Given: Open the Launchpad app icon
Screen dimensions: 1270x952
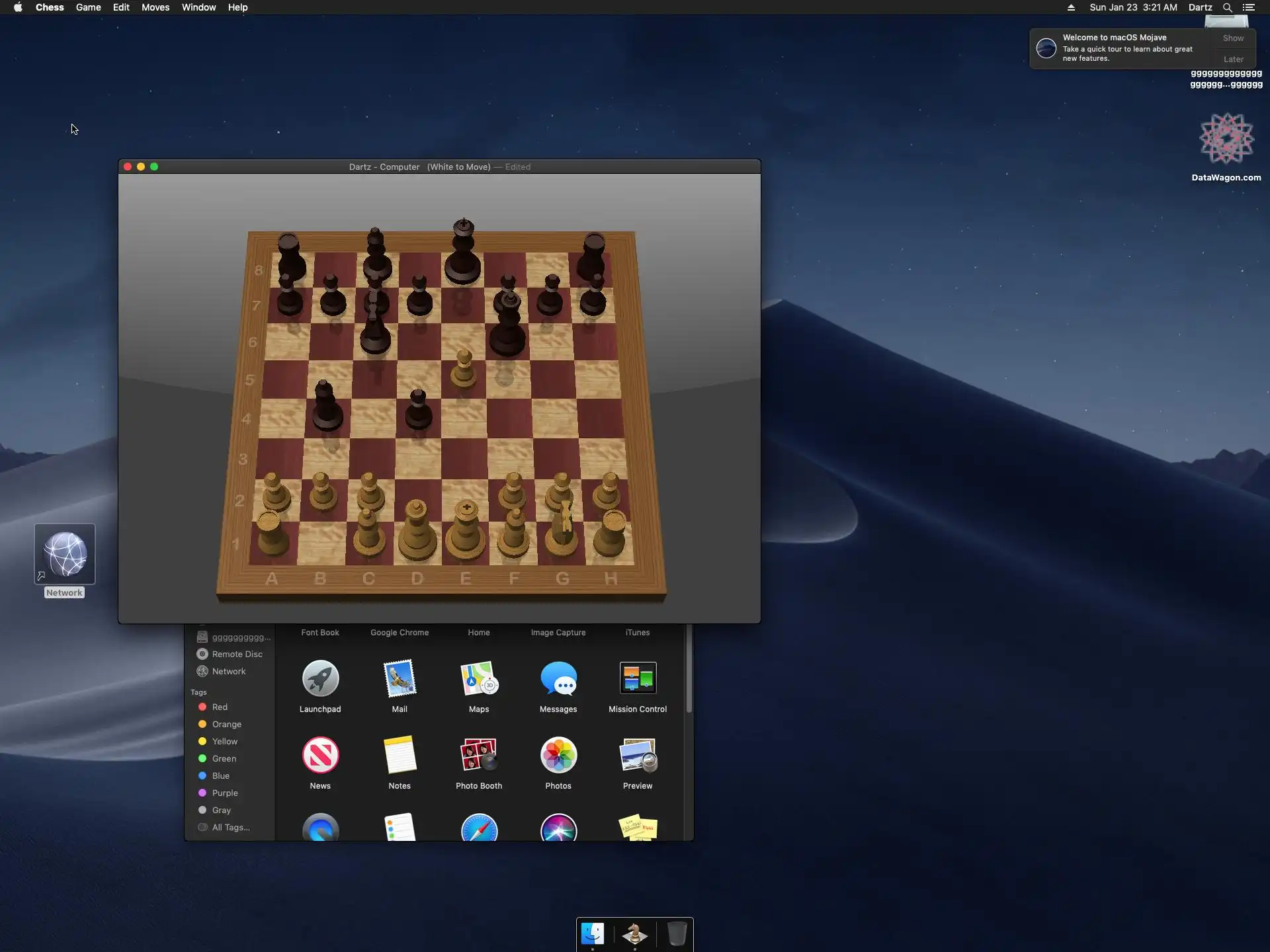Looking at the screenshot, I should click(x=320, y=679).
